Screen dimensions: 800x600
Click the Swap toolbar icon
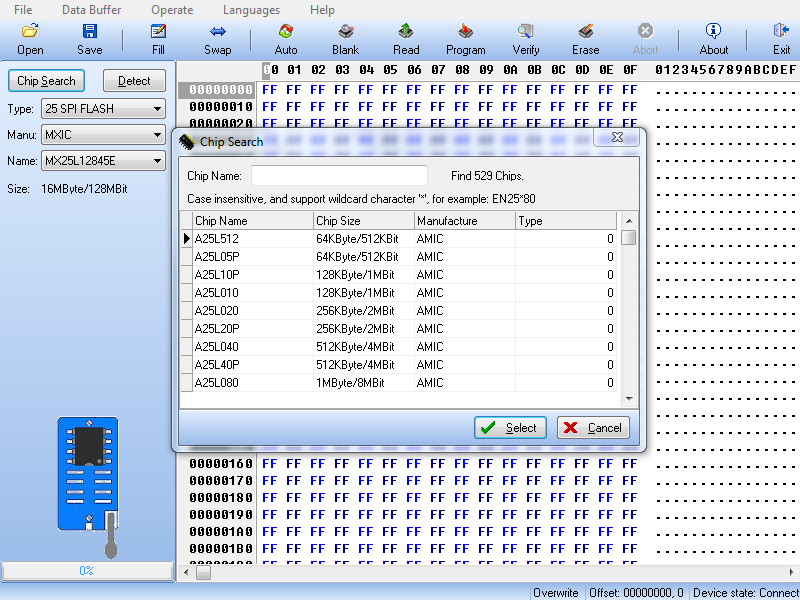click(217, 39)
